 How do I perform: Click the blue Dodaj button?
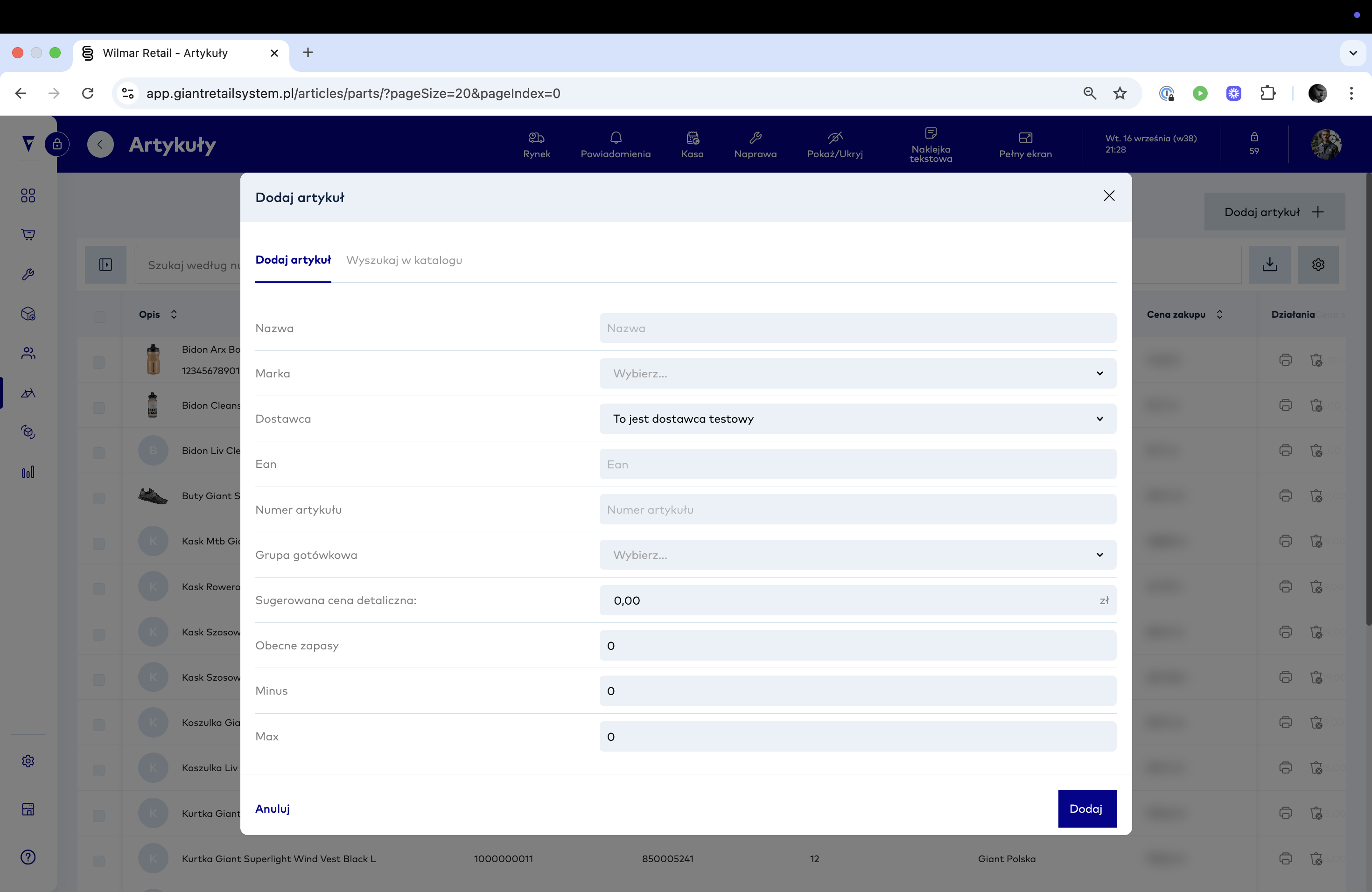pyautogui.click(x=1087, y=808)
